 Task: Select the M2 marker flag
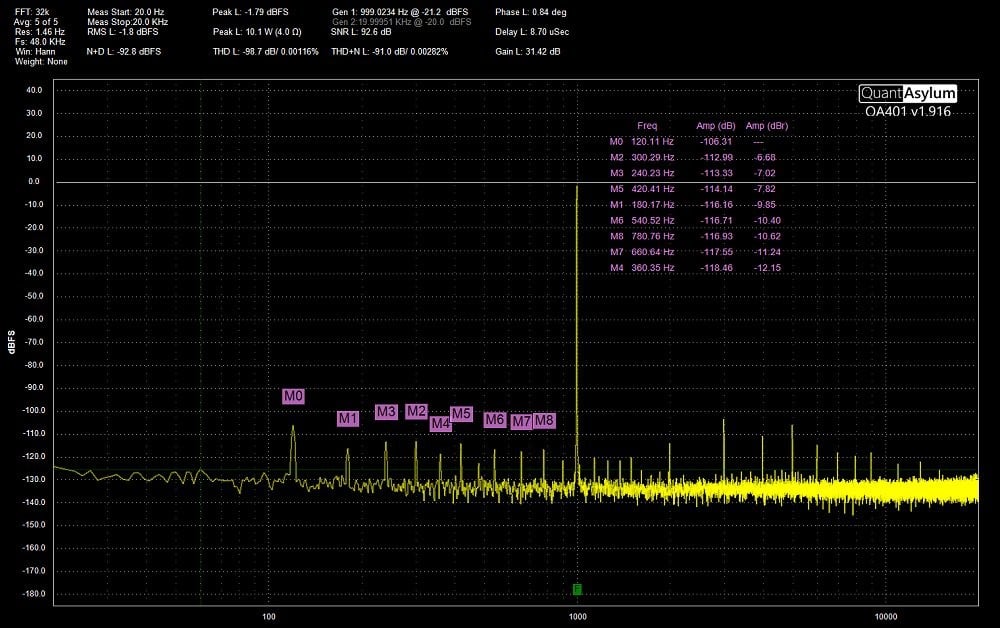[x=417, y=411]
